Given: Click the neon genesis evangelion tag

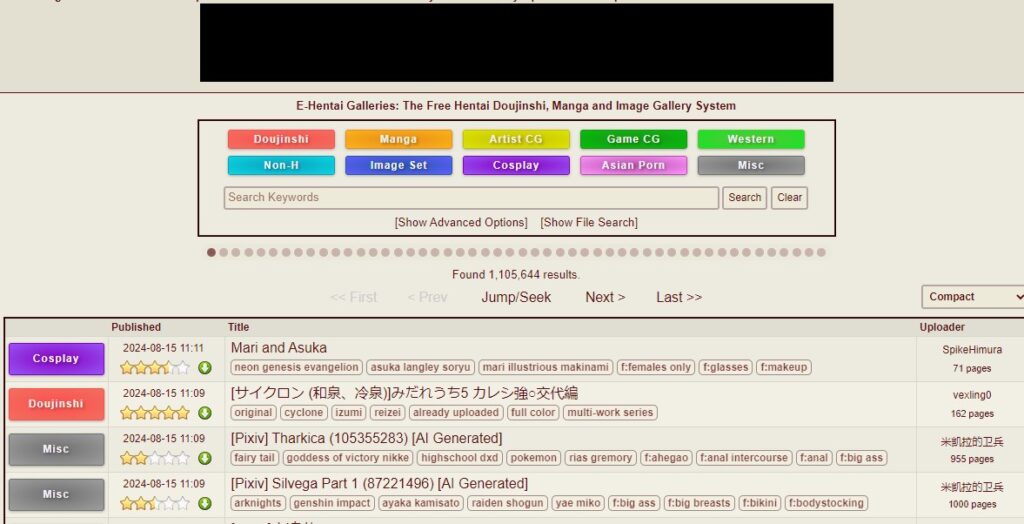Looking at the screenshot, I should [296, 367].
